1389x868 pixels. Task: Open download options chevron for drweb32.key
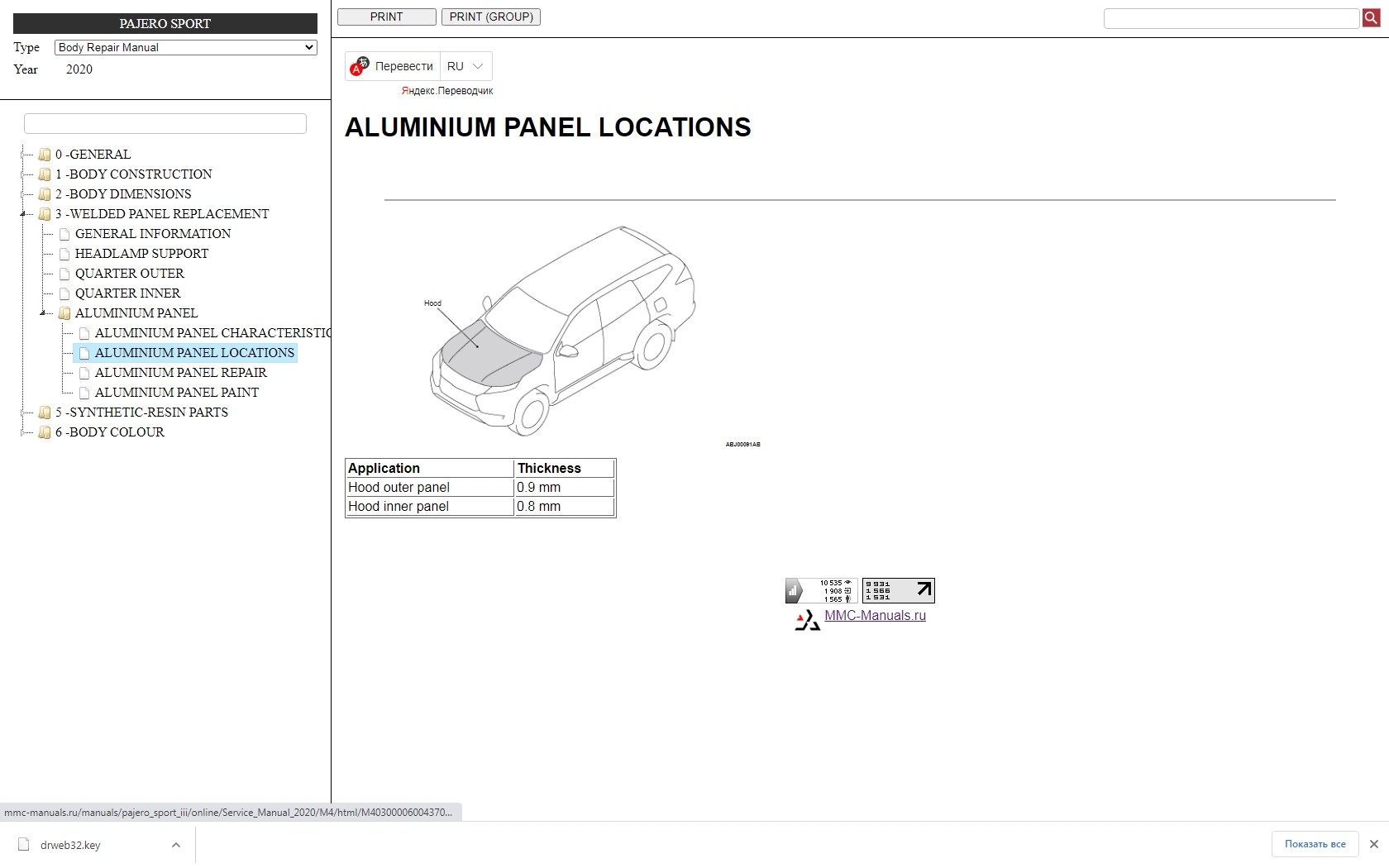[175, 845]
